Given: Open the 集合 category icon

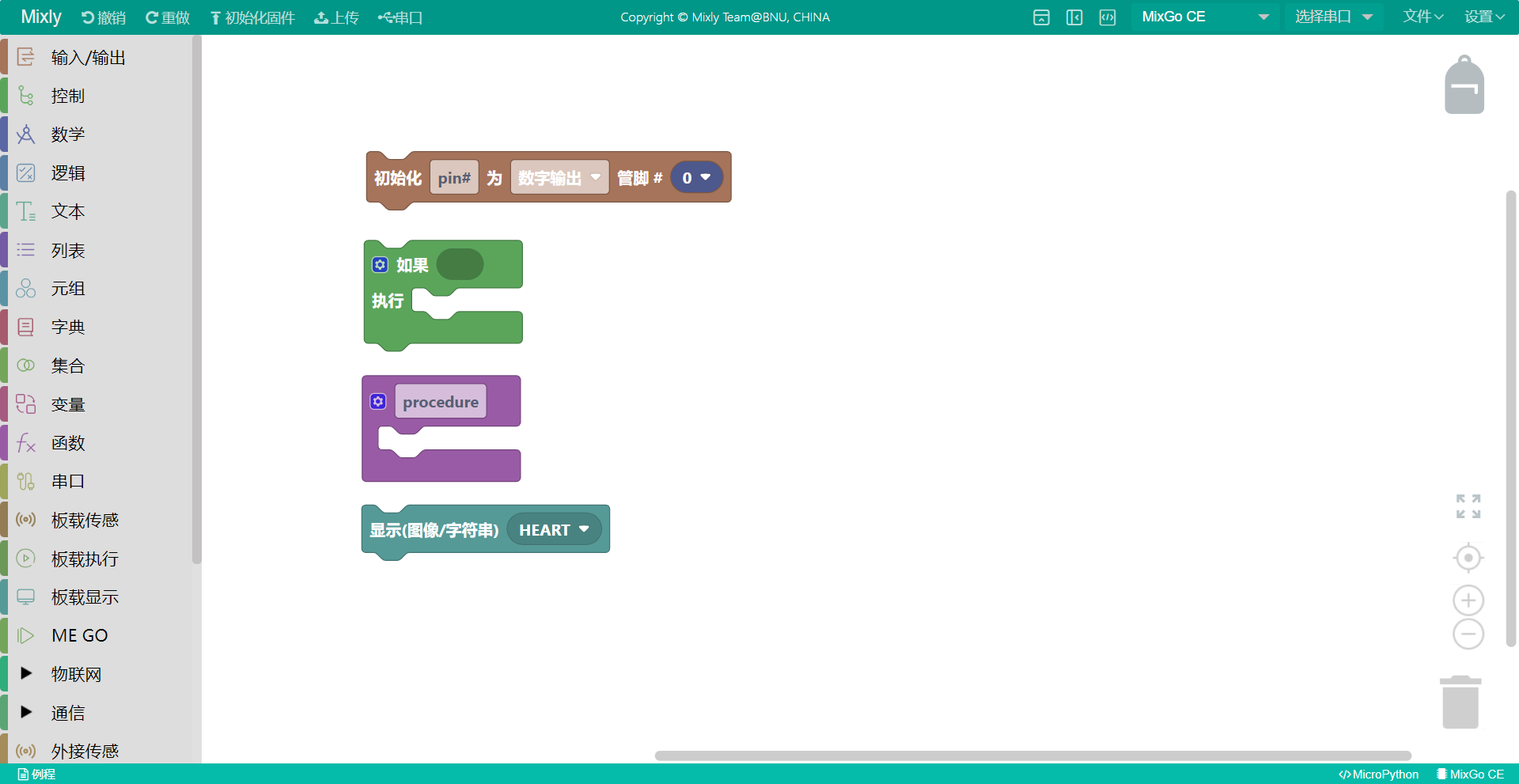Looking at the screenshot, I should pyautogui.click(x=25, y=365).
